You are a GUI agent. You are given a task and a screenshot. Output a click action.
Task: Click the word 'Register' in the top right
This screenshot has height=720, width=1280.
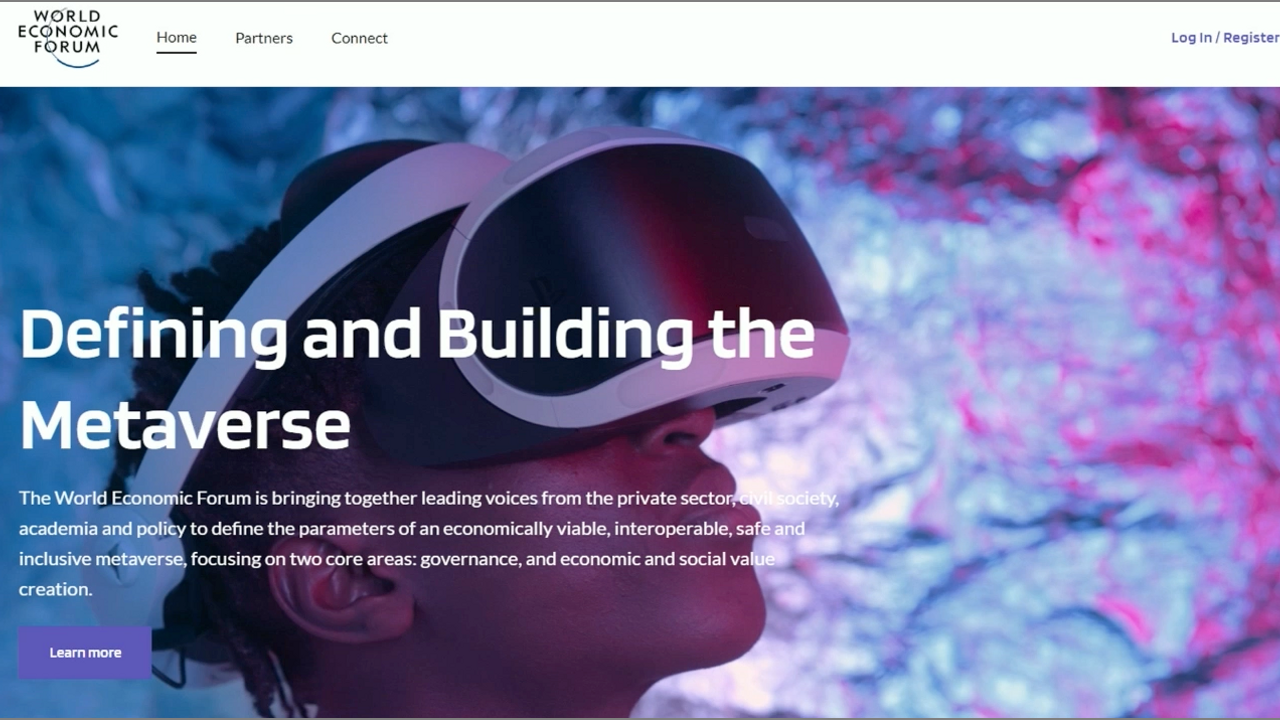point(1251,38)
